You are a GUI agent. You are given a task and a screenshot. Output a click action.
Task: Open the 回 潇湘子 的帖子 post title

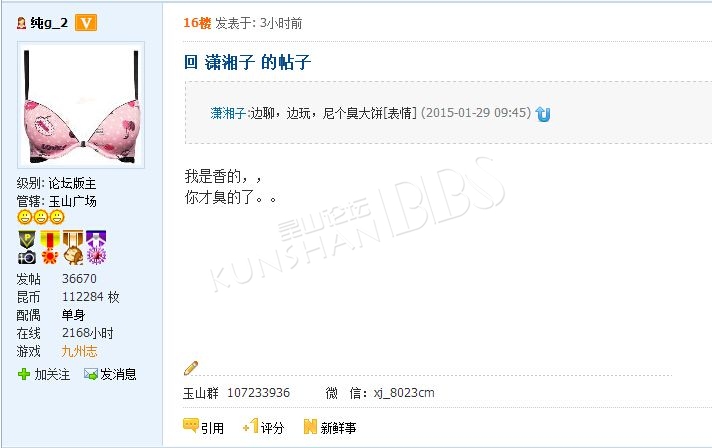coord(247,62)
